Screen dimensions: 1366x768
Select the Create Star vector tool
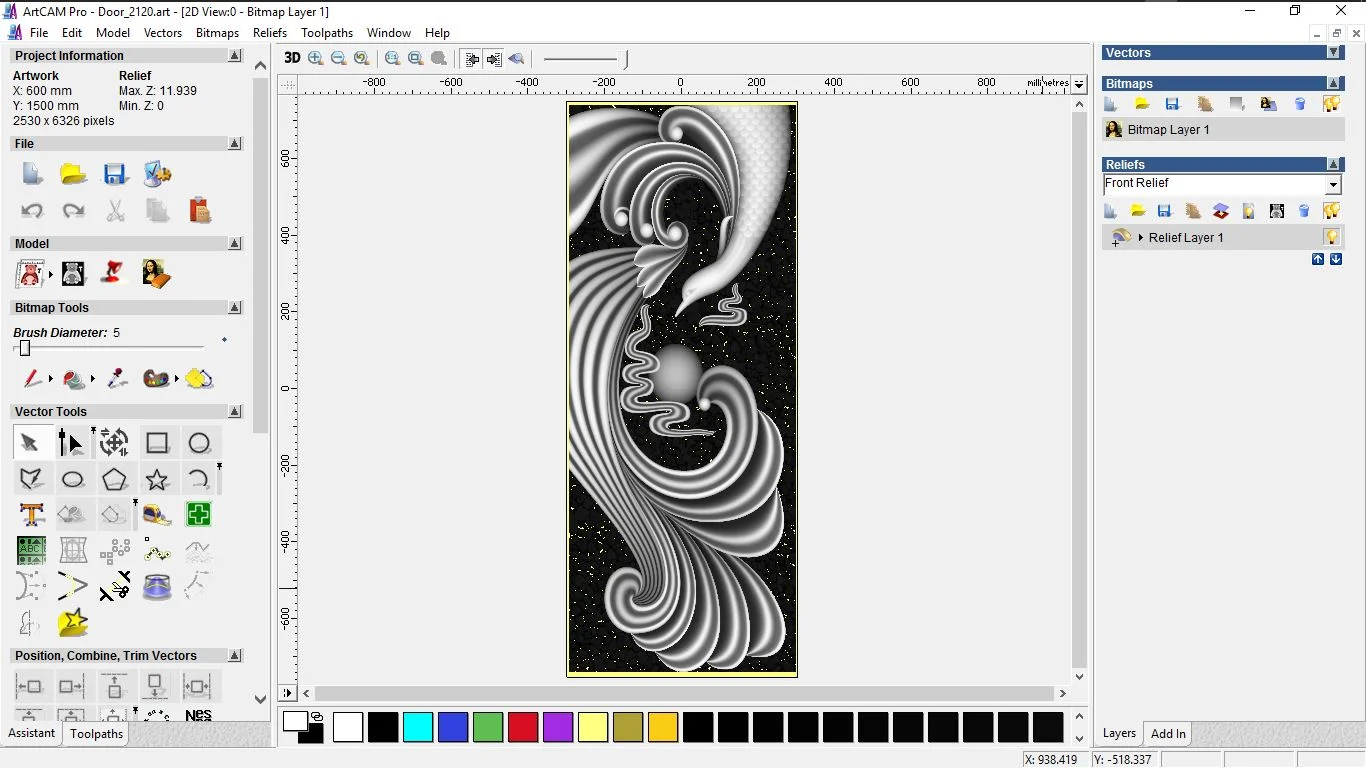(x=157, y=479)
